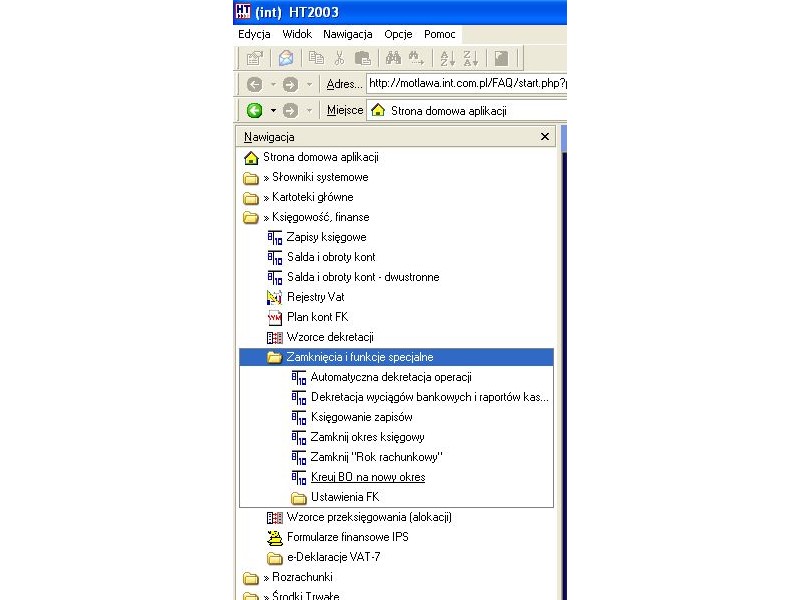This screenshot has height=600, width=800.
Task: Click the green back arrow button
Action: [254, 110]
